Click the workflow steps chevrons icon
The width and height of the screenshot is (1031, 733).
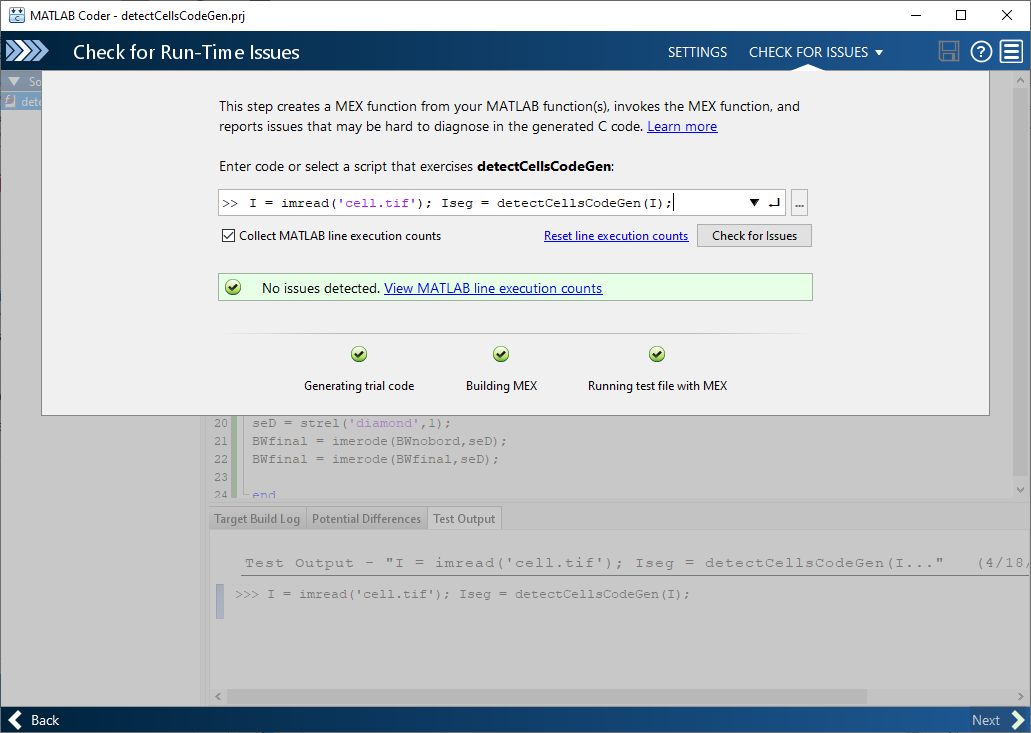[26, 51]
